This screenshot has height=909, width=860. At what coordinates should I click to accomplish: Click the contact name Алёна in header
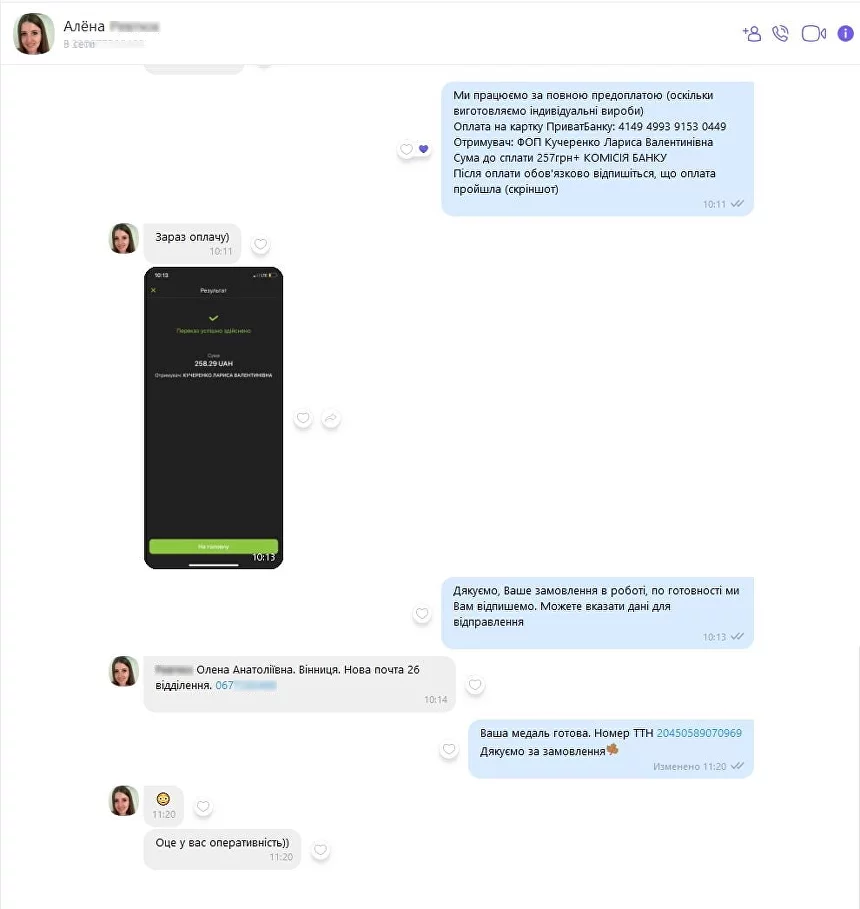(x=84, y=27)
